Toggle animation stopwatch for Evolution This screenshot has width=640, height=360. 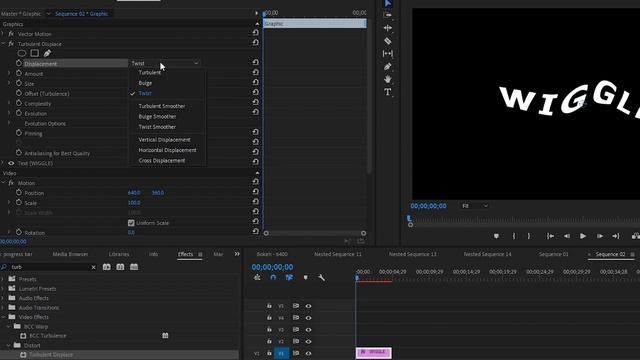click(19, 113)
